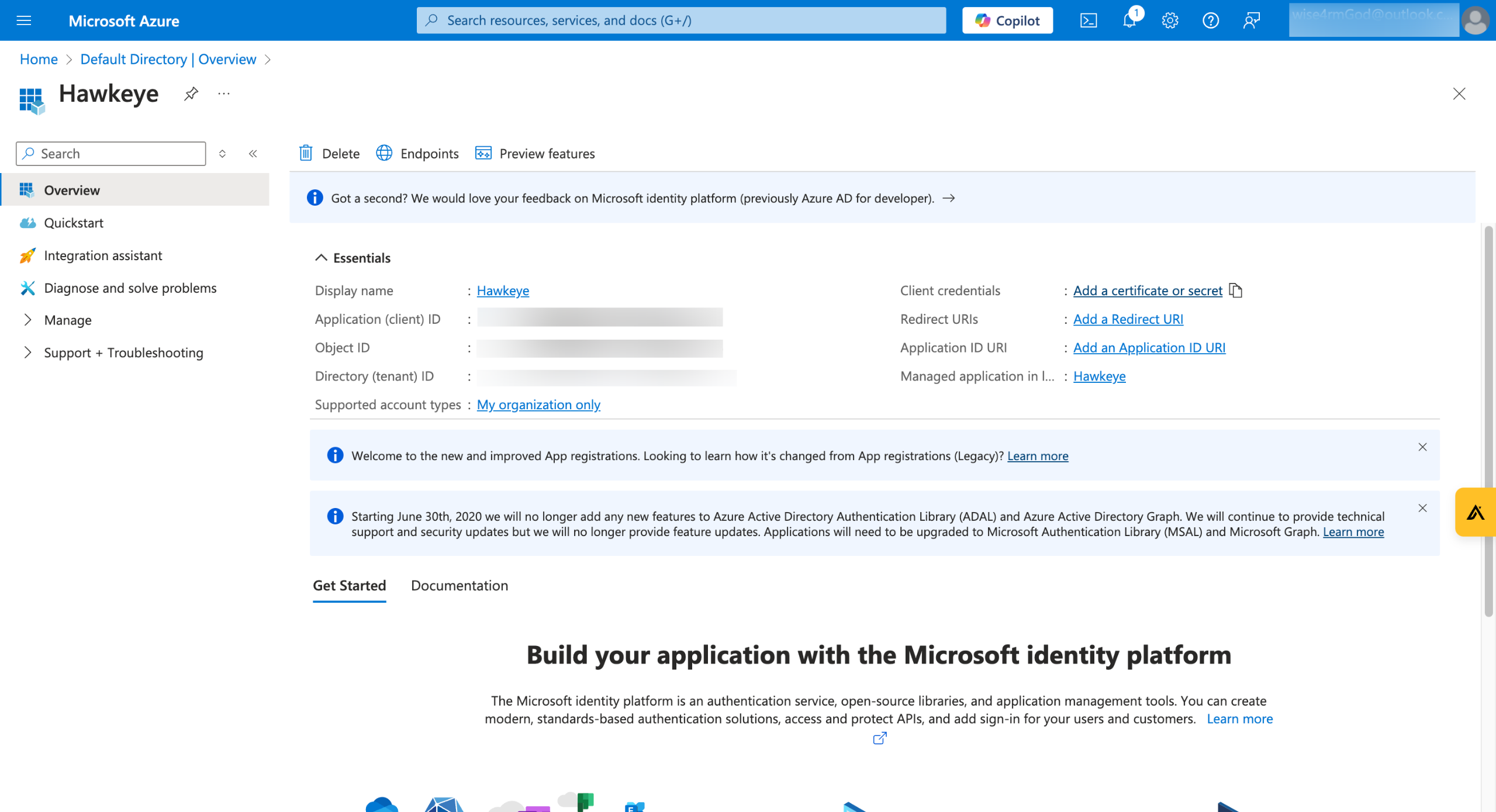Screen dimensions: 1496x812
Task: Select Quickstart in the sidebar
Action: click(74, 223)
